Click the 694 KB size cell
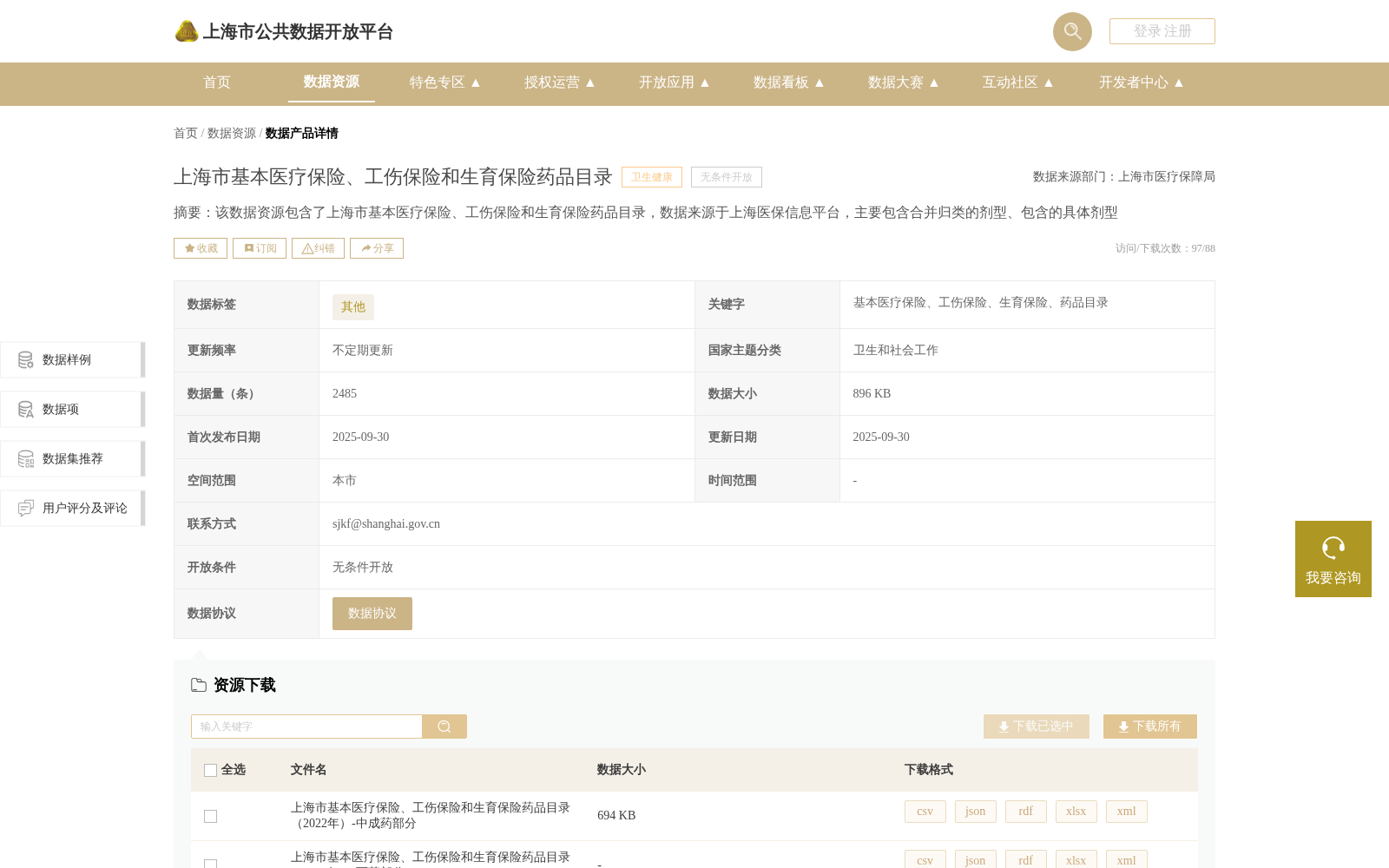This screenshot has height=868, width=1389. pyautogui.click(x=616, y=816)
